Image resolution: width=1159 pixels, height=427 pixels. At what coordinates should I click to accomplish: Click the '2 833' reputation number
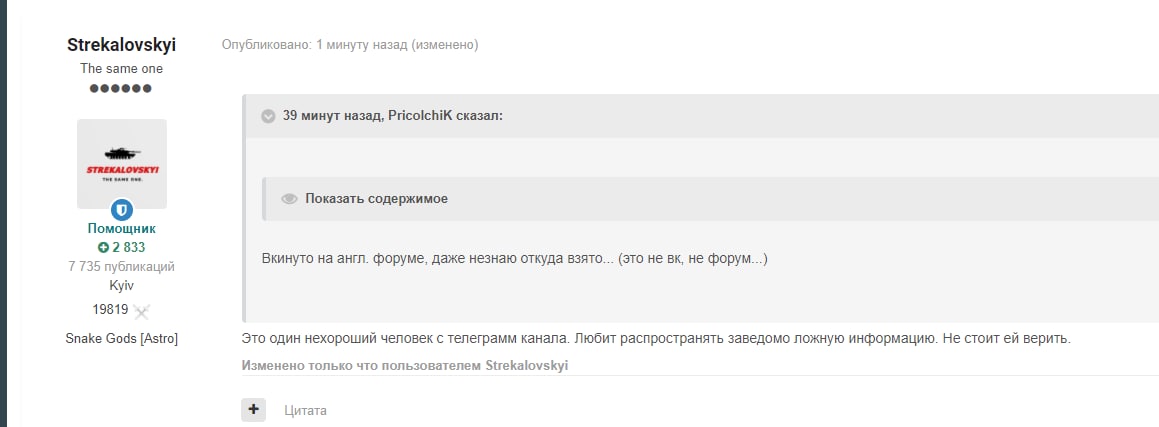128,247
